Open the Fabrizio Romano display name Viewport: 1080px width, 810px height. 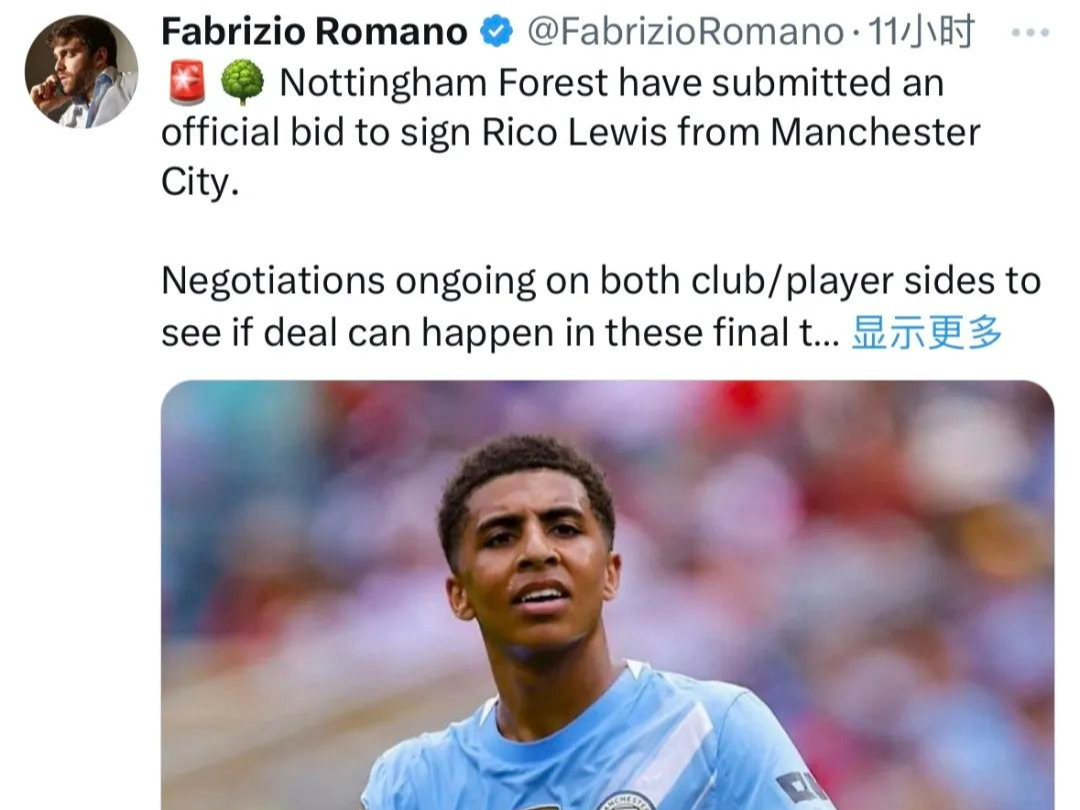coord(314,32)
